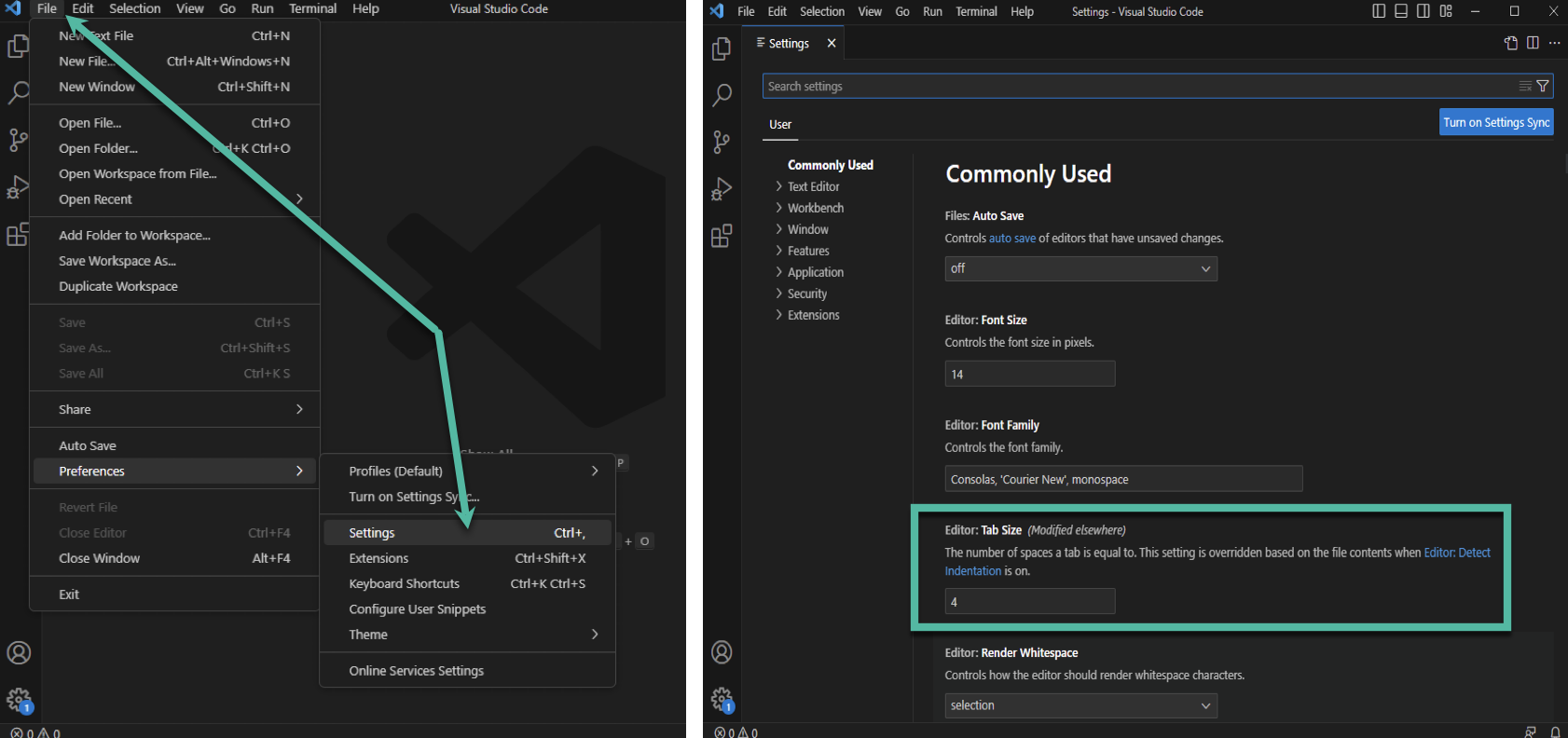Follow the auto save link
Viewport: 1568px width, 738px height.
click(x=1012, y=239)
